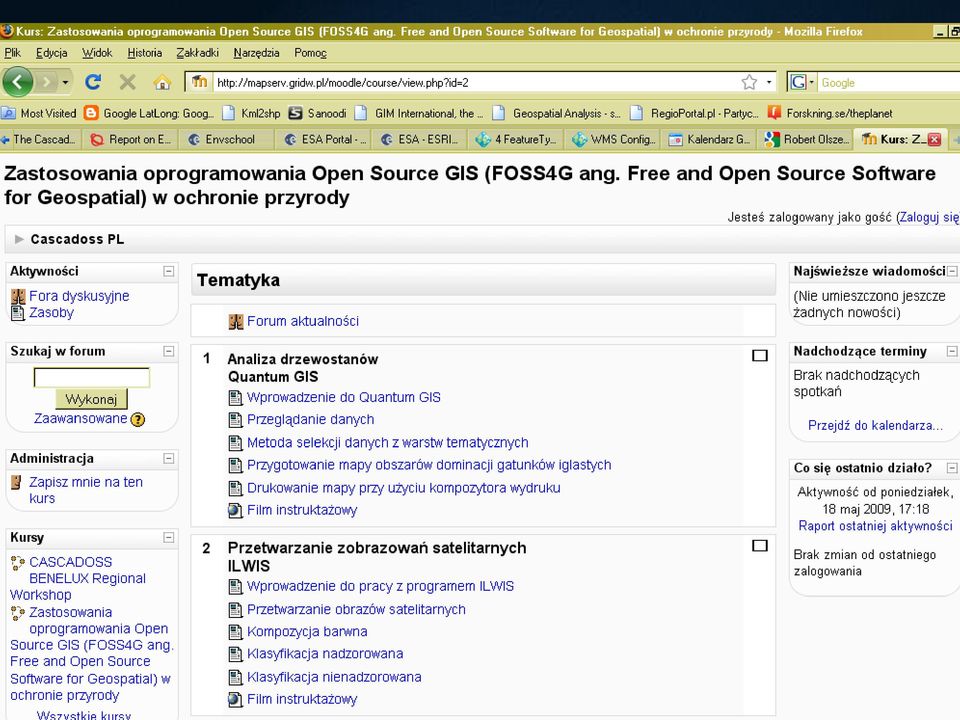Open Kompozycja barwna resource

pos(307,632)
